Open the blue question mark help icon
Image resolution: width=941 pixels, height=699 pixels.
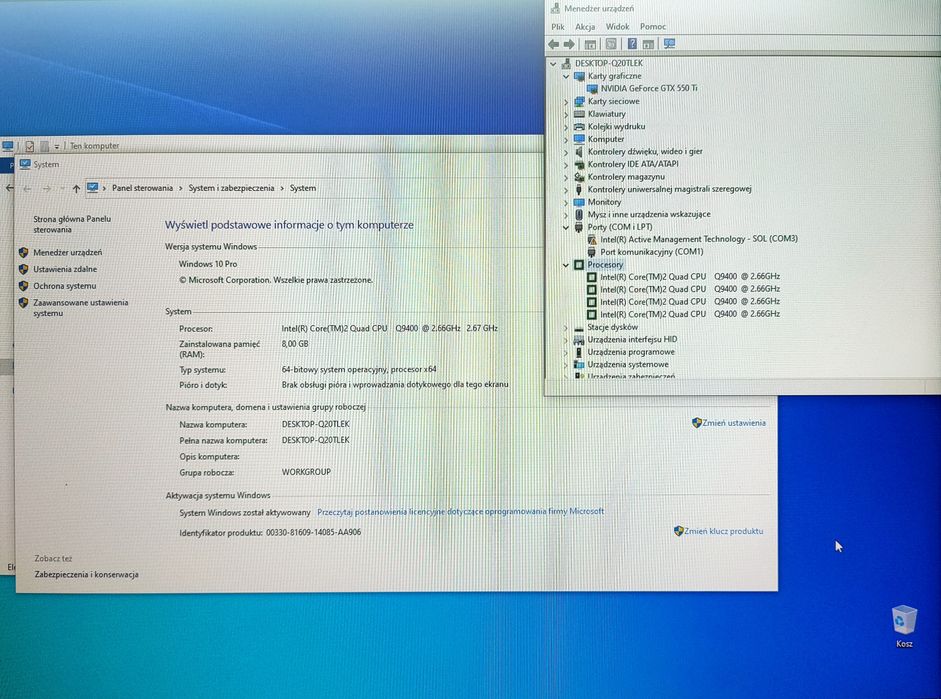coord(632,44)
